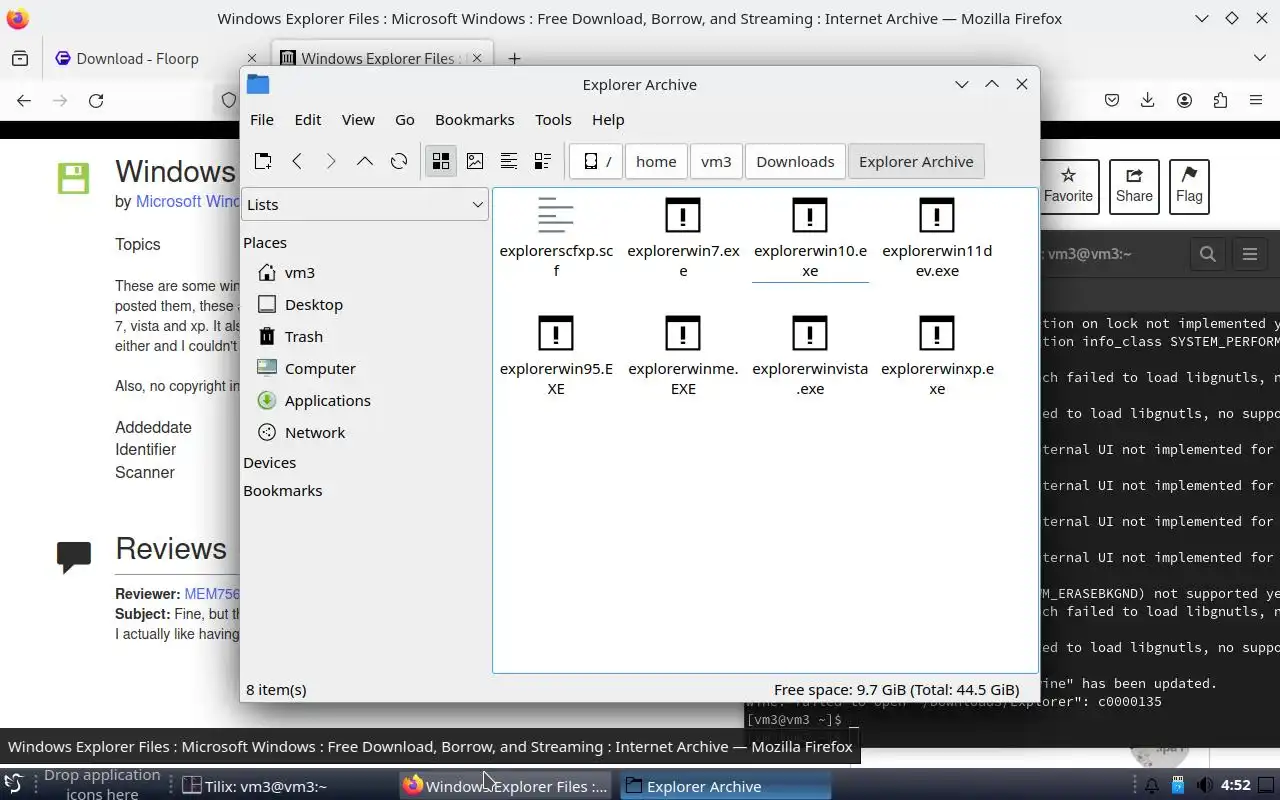The width and height of the screenshot is (1280, 800).
Task: Select the explorerwinxp.exe file
Action: (937, 356)
